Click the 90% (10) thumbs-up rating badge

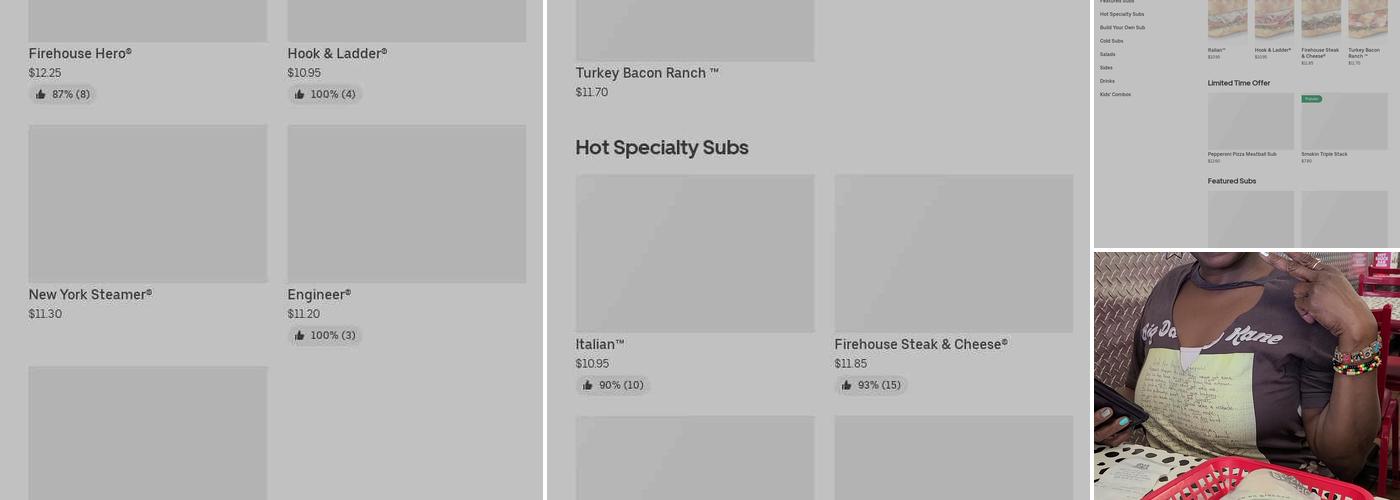[x=613, y=385]
